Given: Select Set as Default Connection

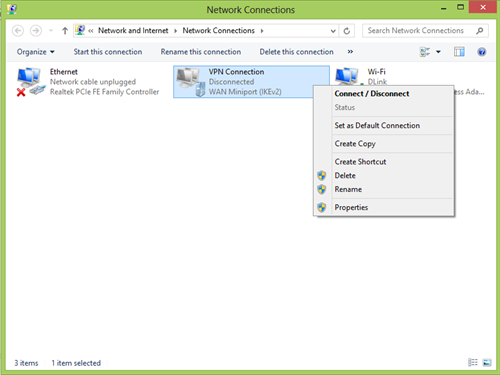Looking at the screenshot, I should (x=377, y=126).
